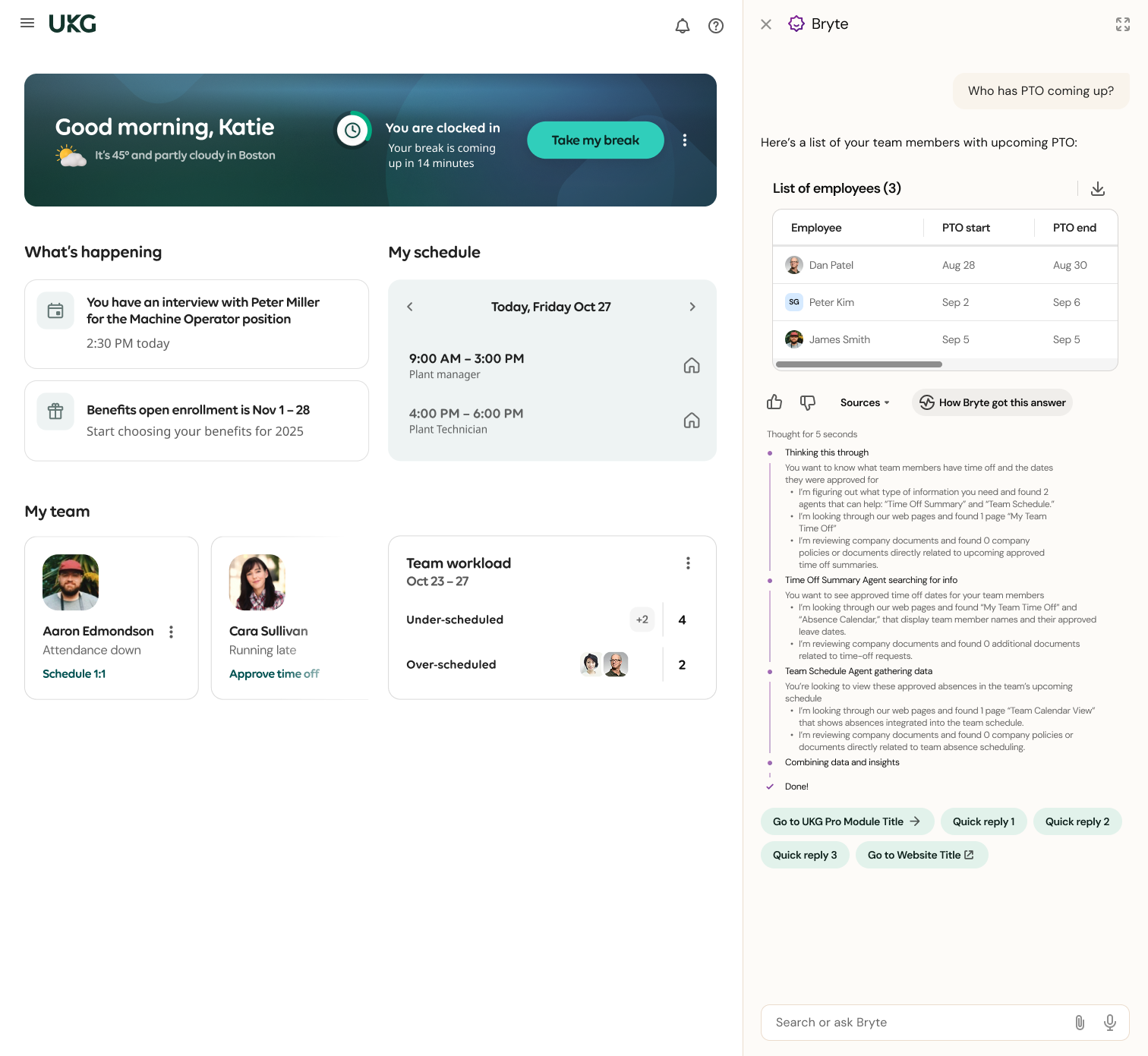Open Go to Website Title link

coord(922,855)
